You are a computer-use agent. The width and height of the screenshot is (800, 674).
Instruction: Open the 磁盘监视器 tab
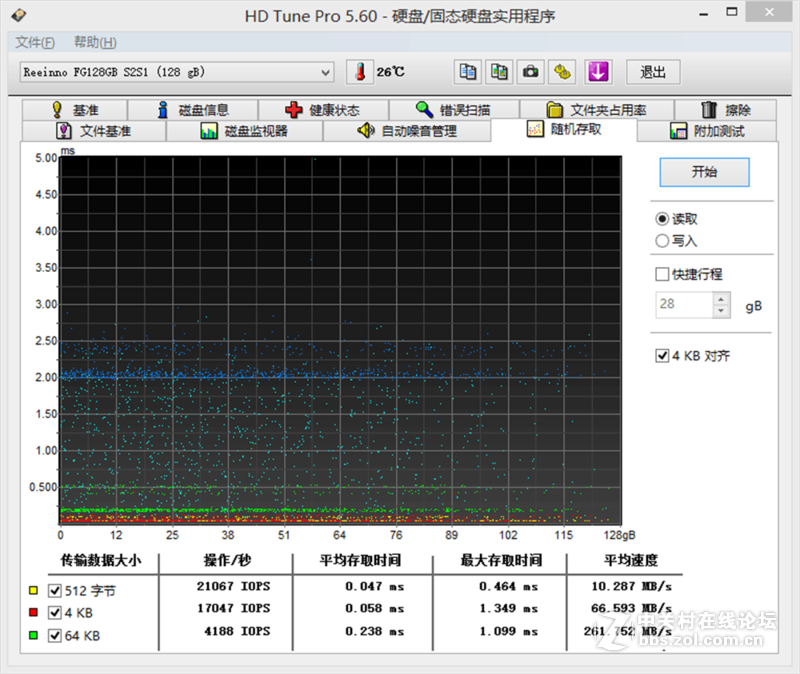click(x=244, y=131)
